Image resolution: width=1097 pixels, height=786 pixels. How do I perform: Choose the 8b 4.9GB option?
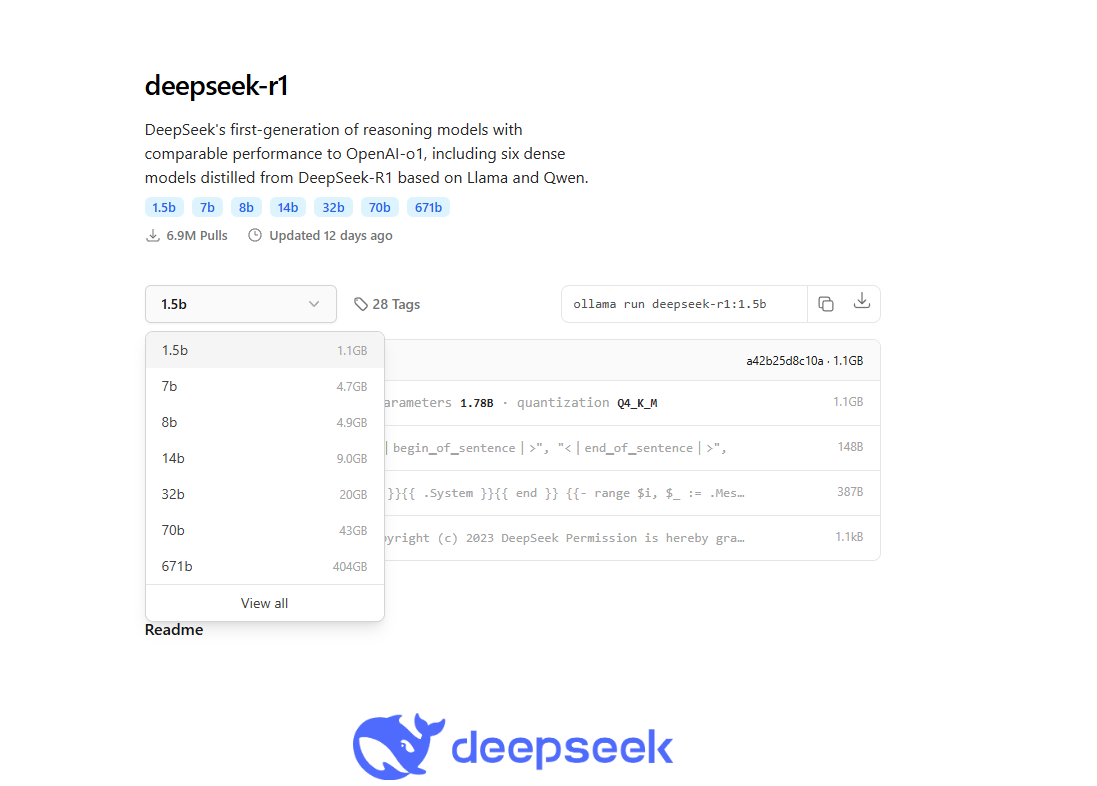click(264, 422)
